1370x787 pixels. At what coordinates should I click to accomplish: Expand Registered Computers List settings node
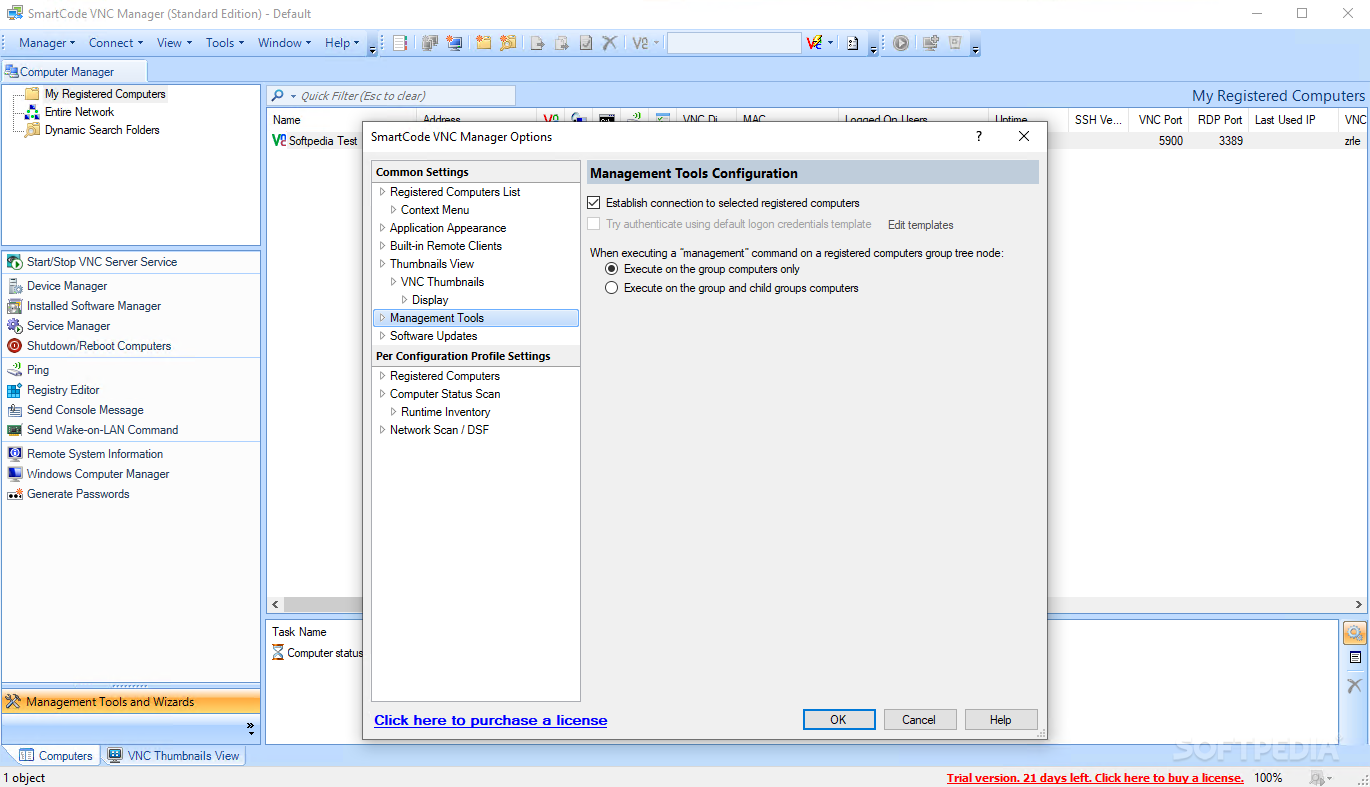click(x=382, y=192)
